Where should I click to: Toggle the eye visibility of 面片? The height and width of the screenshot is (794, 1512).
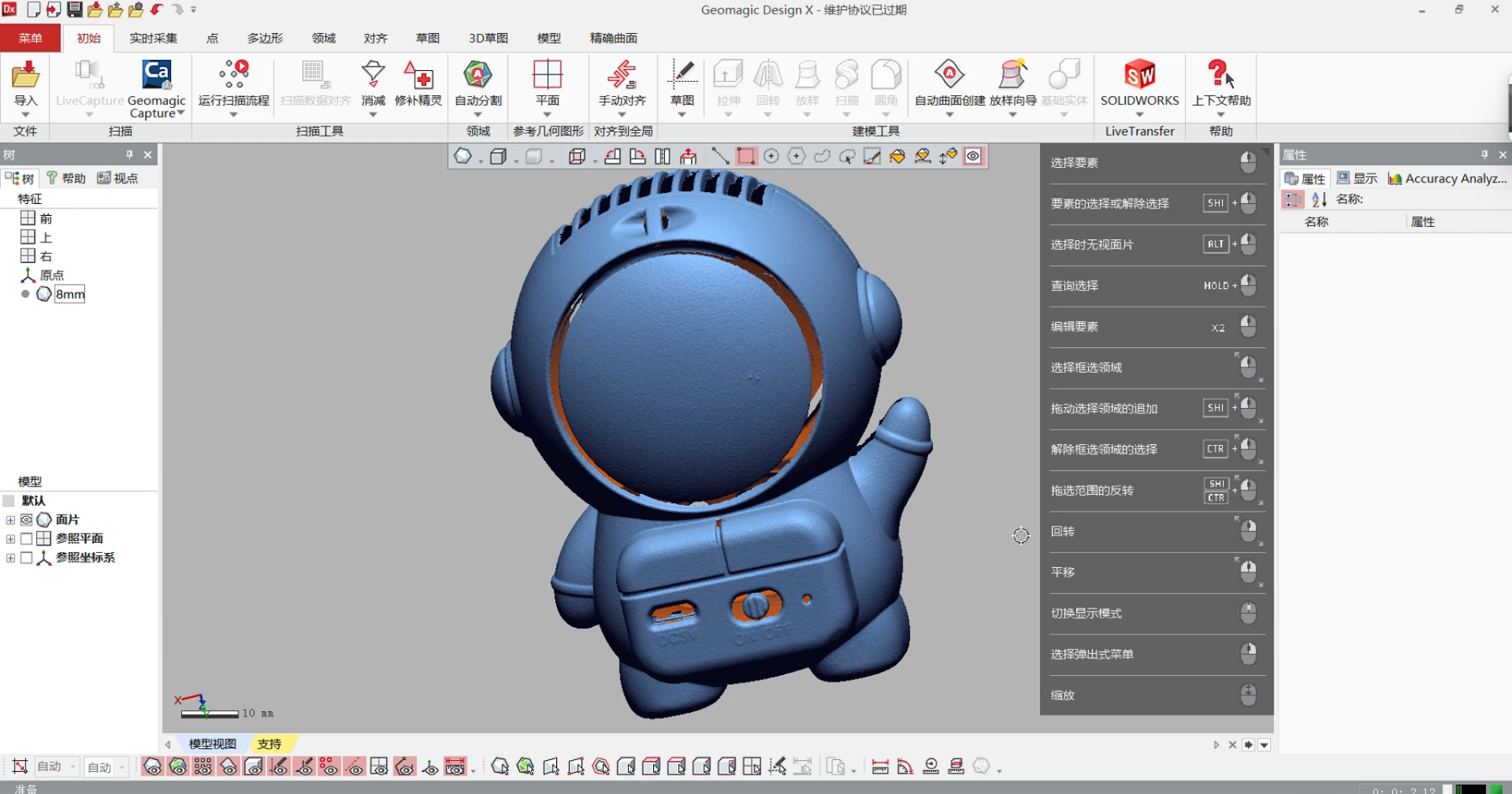coord(26,519)
